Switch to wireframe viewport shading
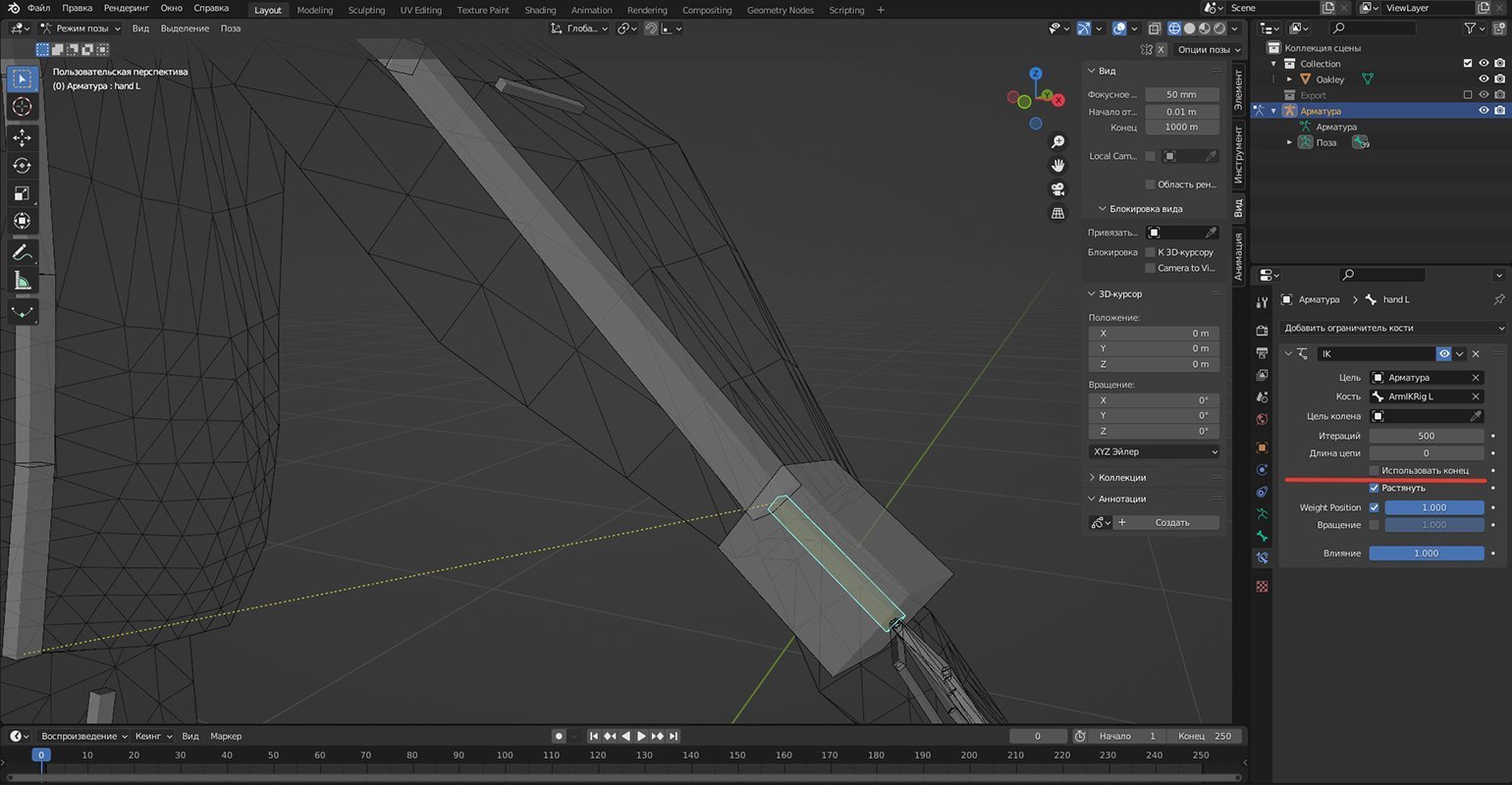 [1174, 28]
